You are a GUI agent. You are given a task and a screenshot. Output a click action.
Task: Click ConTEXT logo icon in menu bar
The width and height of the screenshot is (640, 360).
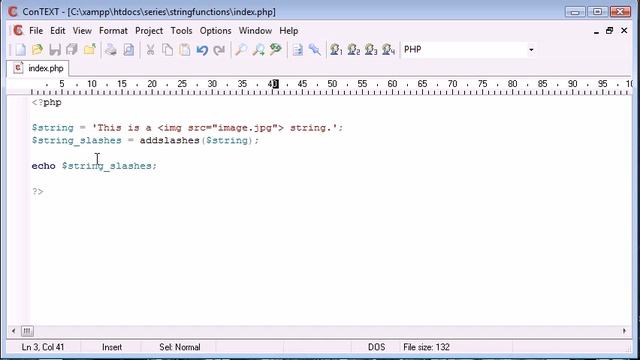18,31
